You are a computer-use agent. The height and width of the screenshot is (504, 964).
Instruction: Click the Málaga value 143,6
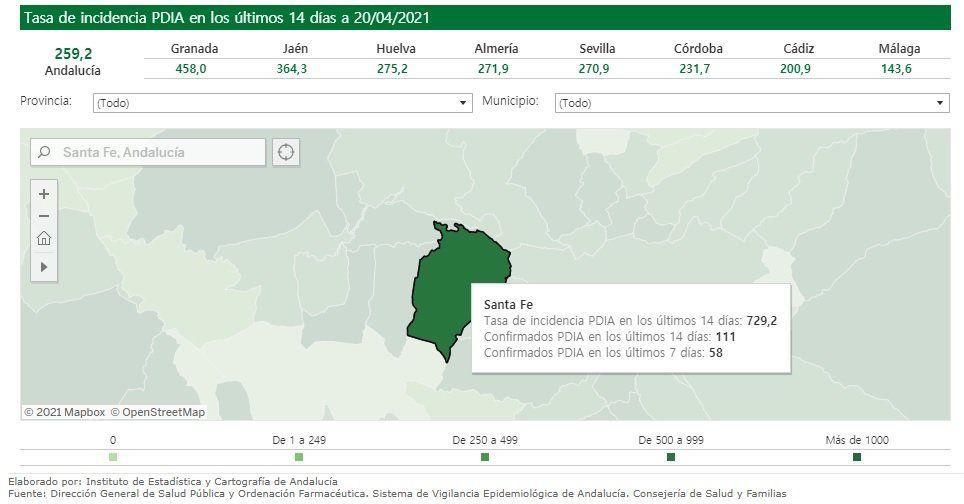pyautogui.click(x=896, y=69)
